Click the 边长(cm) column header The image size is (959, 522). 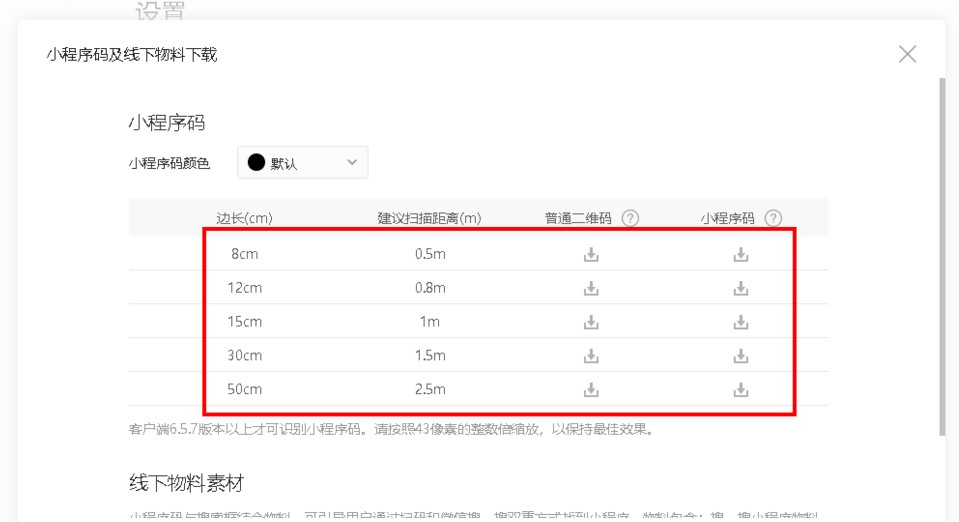[244, 218]
